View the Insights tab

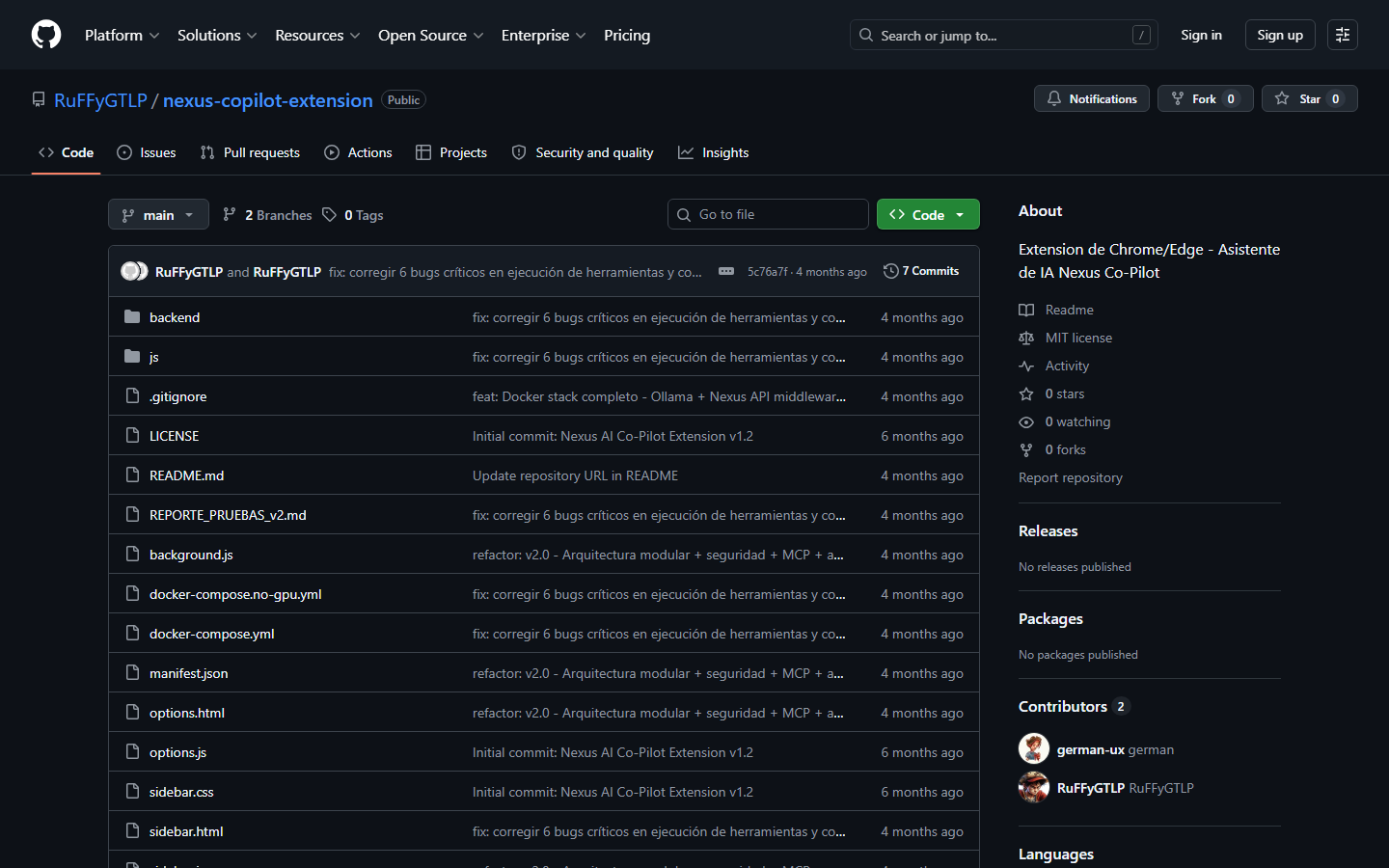pyautogui.click(x=714, y=152)
